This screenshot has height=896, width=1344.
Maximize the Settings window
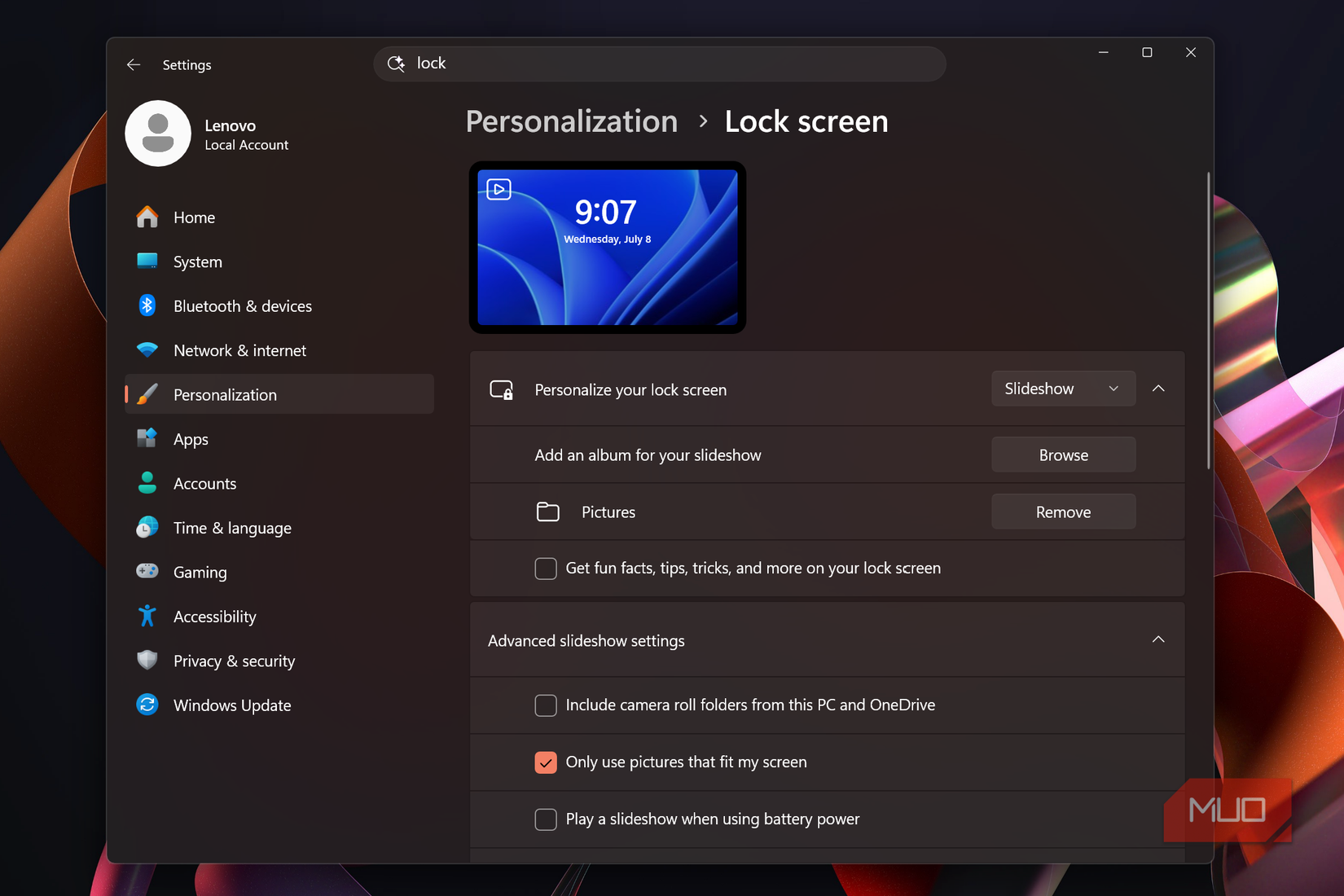point(1147,52)
